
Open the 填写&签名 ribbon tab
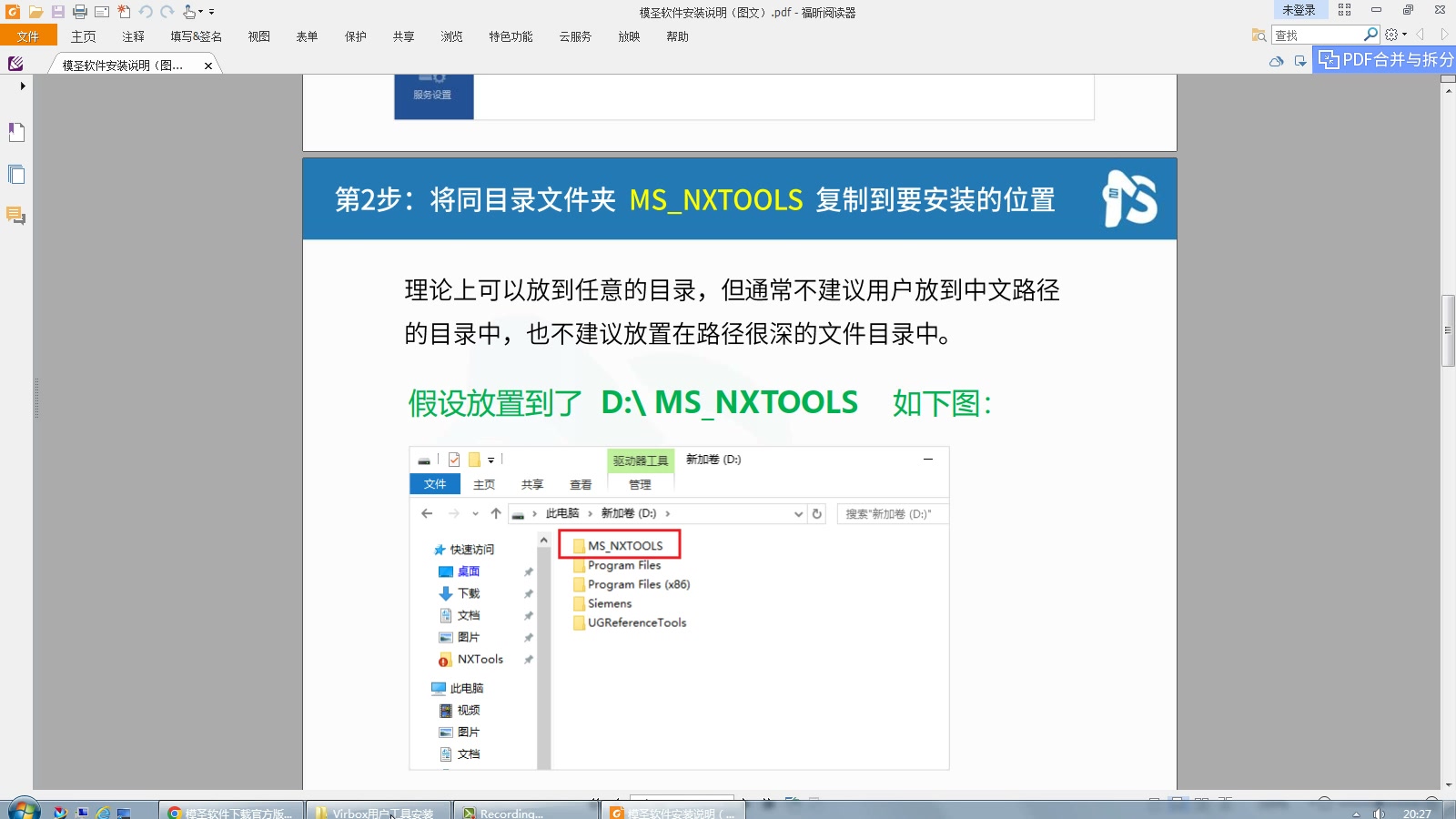coord(196,36)
